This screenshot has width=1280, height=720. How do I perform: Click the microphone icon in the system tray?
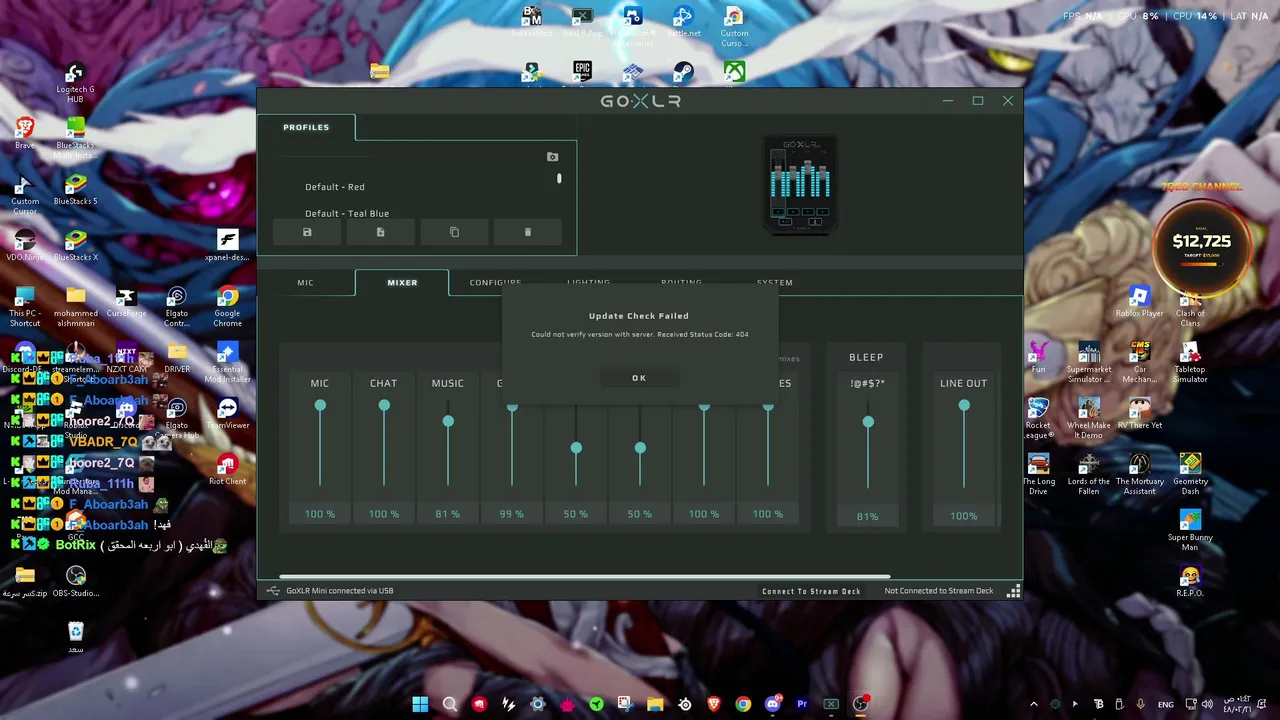[1141, 704]
